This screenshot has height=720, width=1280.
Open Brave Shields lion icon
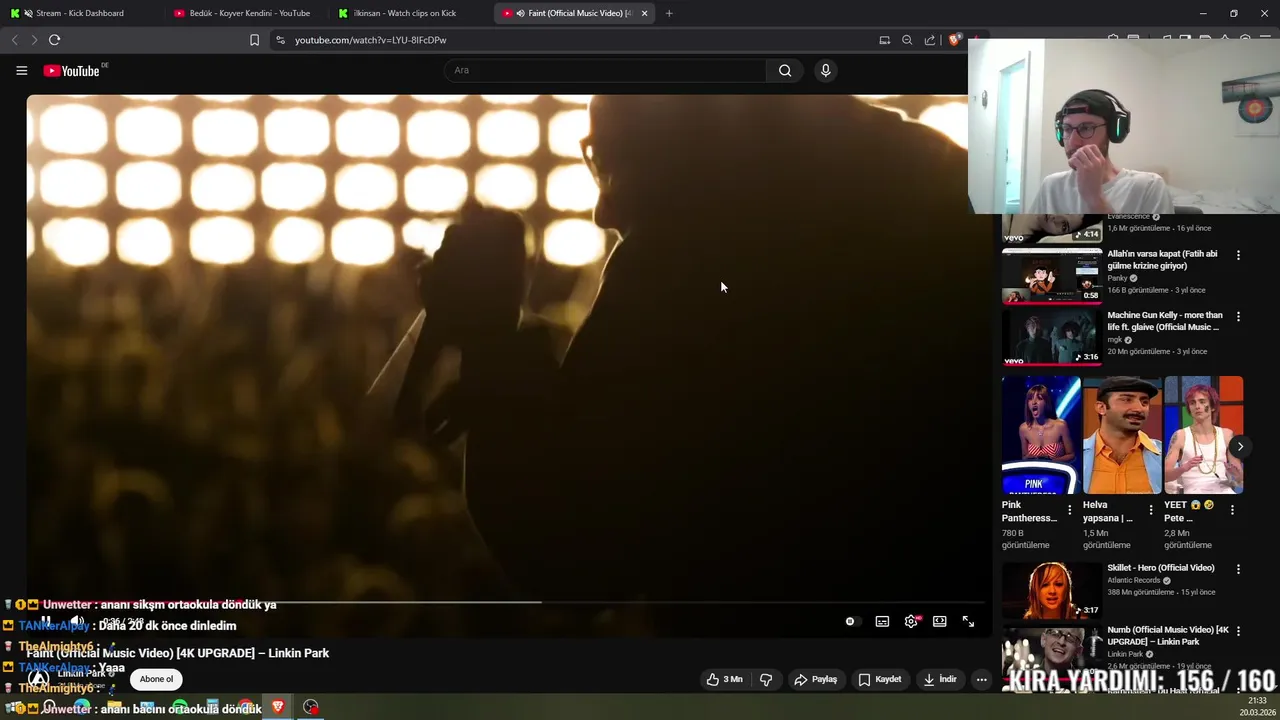click(x=954, y=40)
